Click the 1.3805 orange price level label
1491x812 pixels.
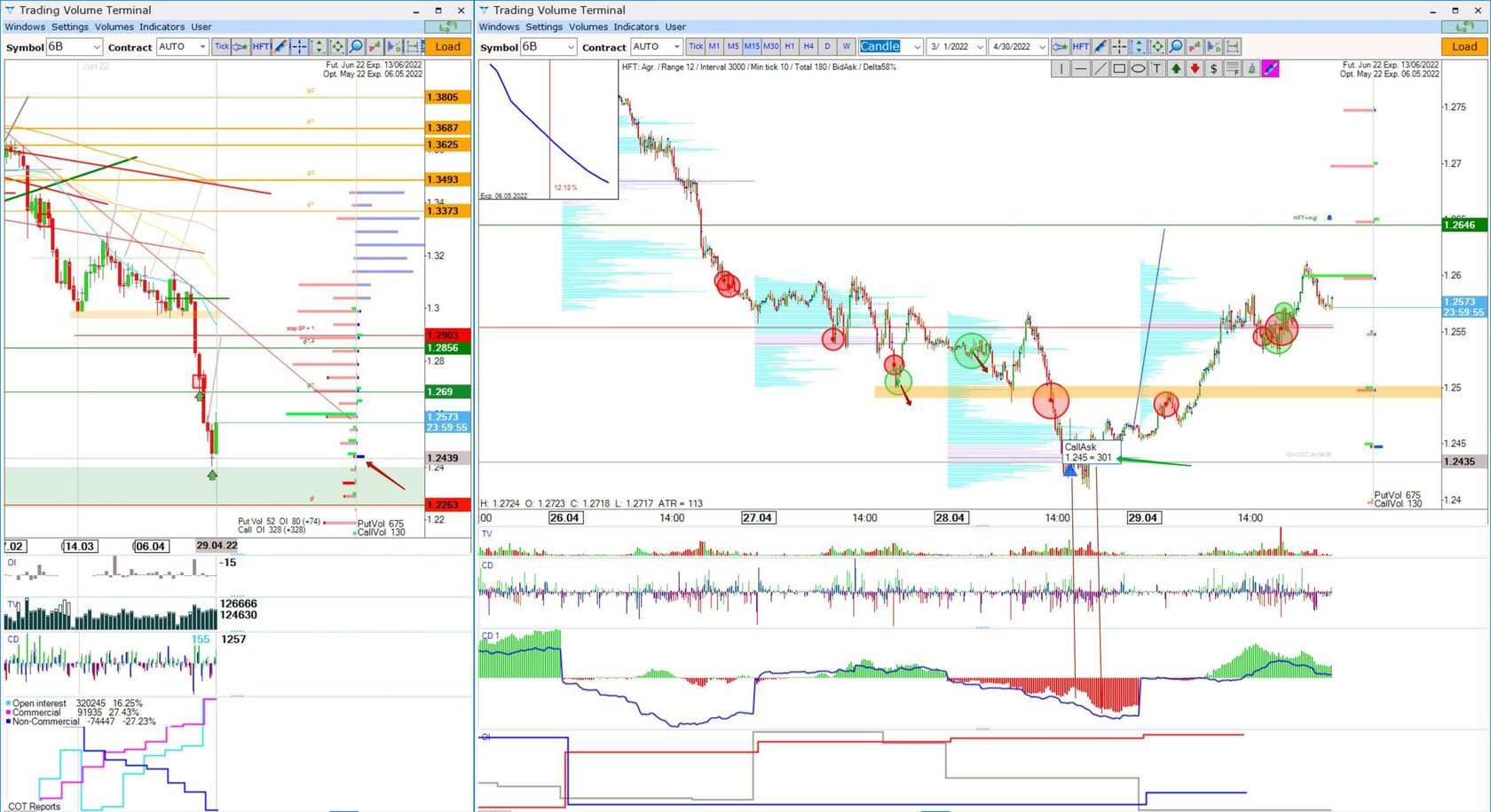tap(447, 97)
